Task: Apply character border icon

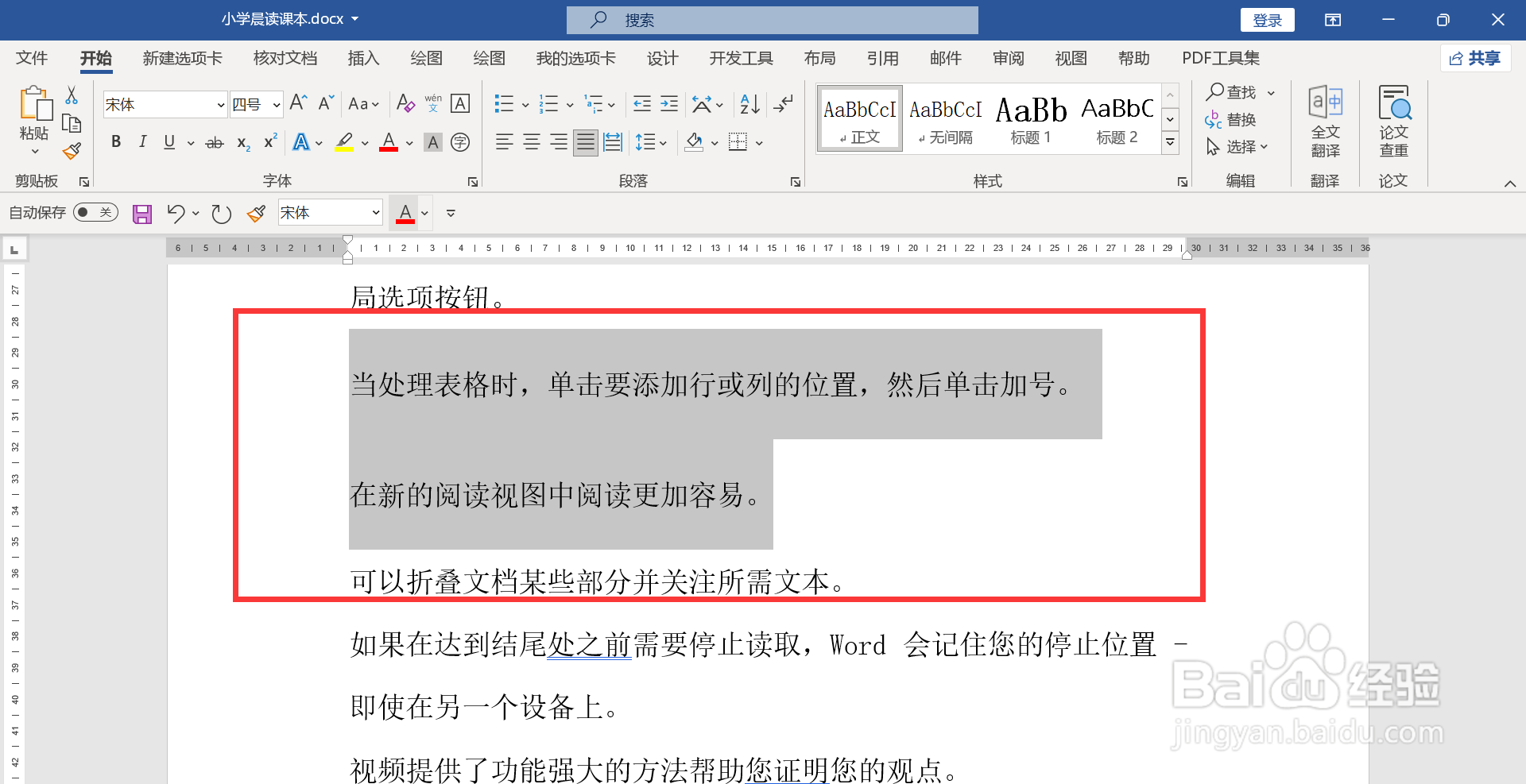Action: [x=460, y=103]
